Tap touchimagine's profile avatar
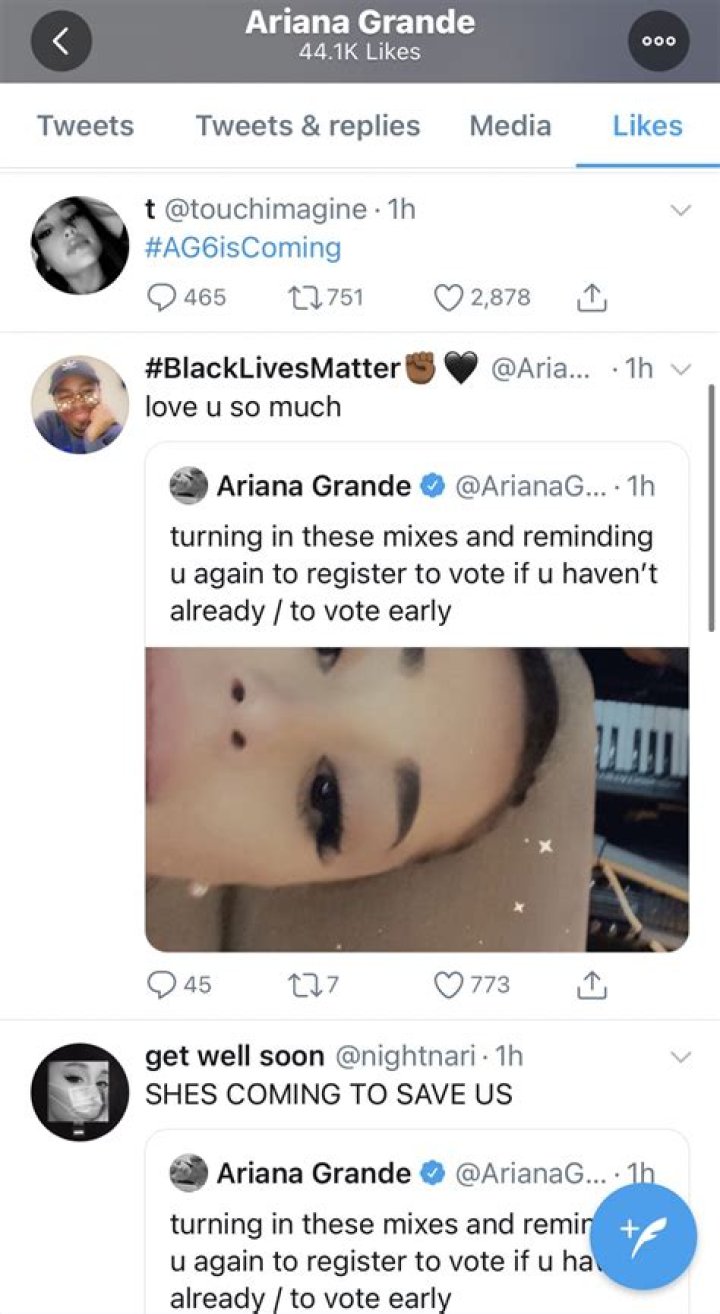 click(80, 246)
